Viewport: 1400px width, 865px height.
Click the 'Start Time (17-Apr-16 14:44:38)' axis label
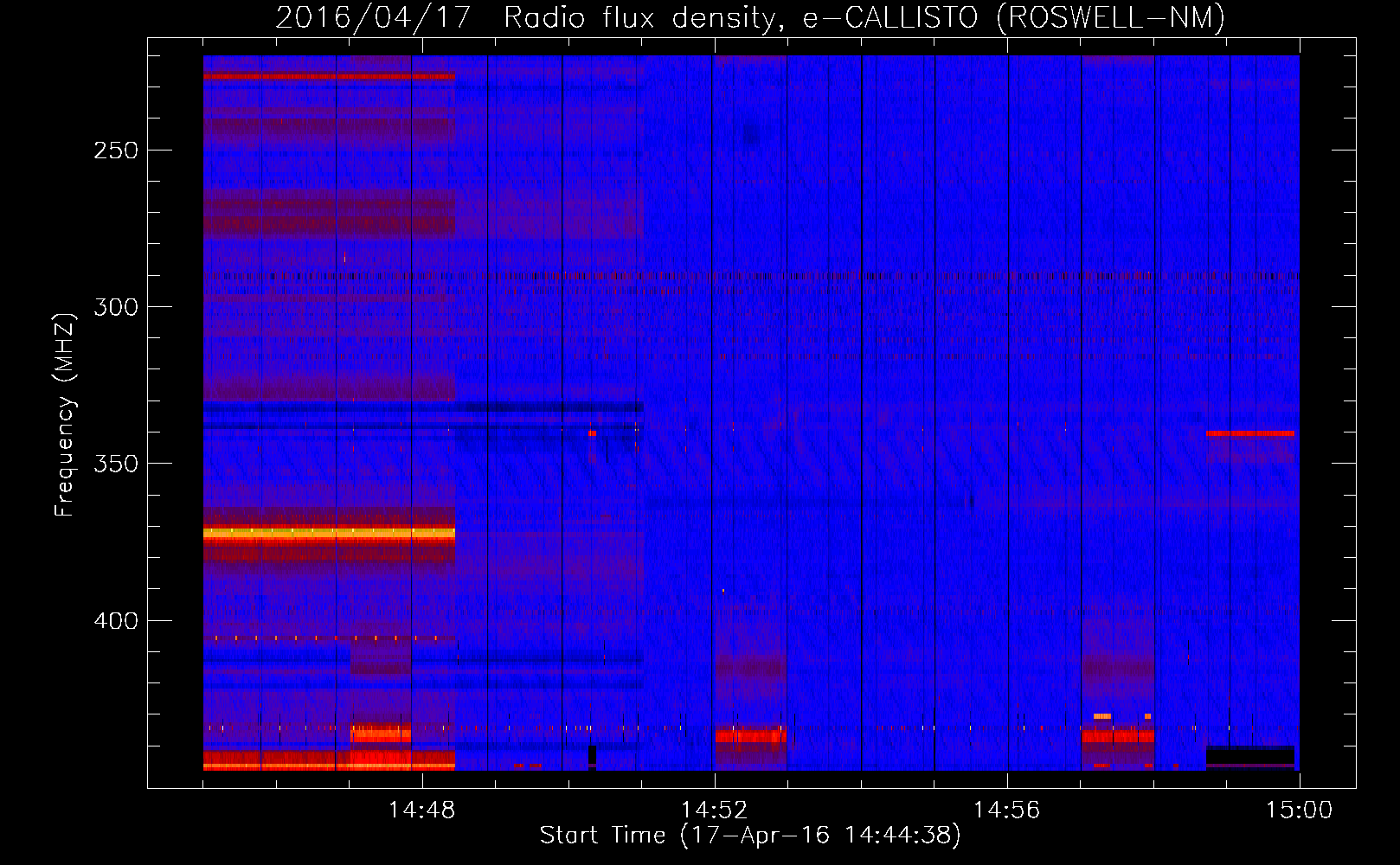[x=750, y=836]
